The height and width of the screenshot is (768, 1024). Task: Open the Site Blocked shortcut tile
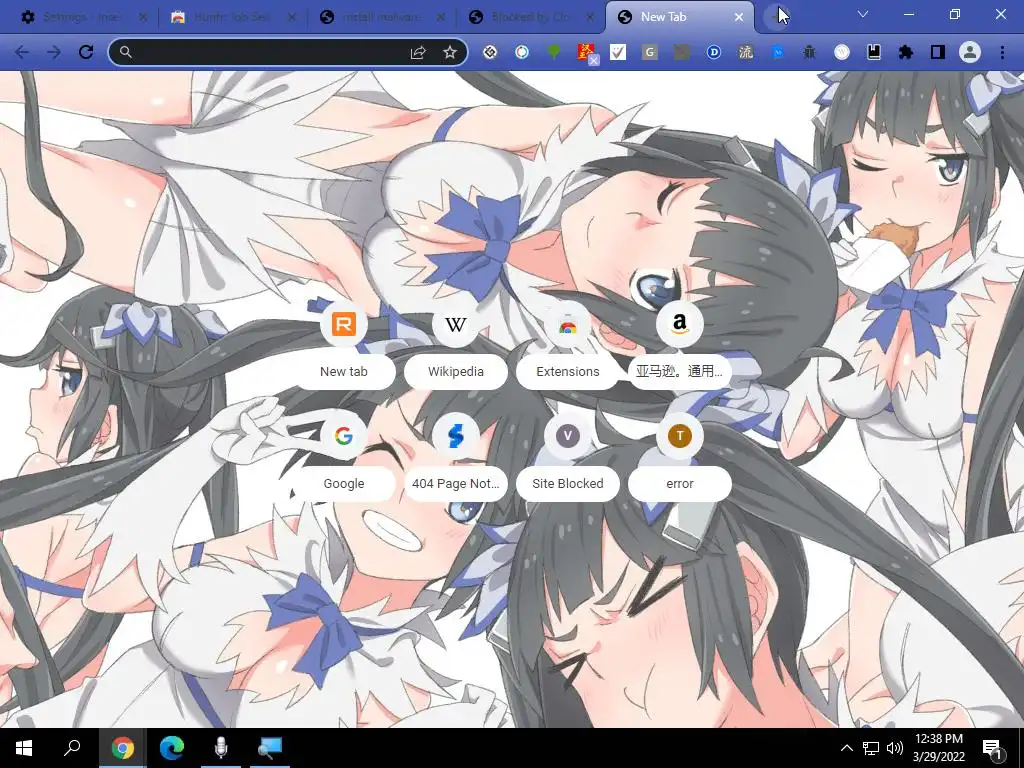(x=568, y=458)
